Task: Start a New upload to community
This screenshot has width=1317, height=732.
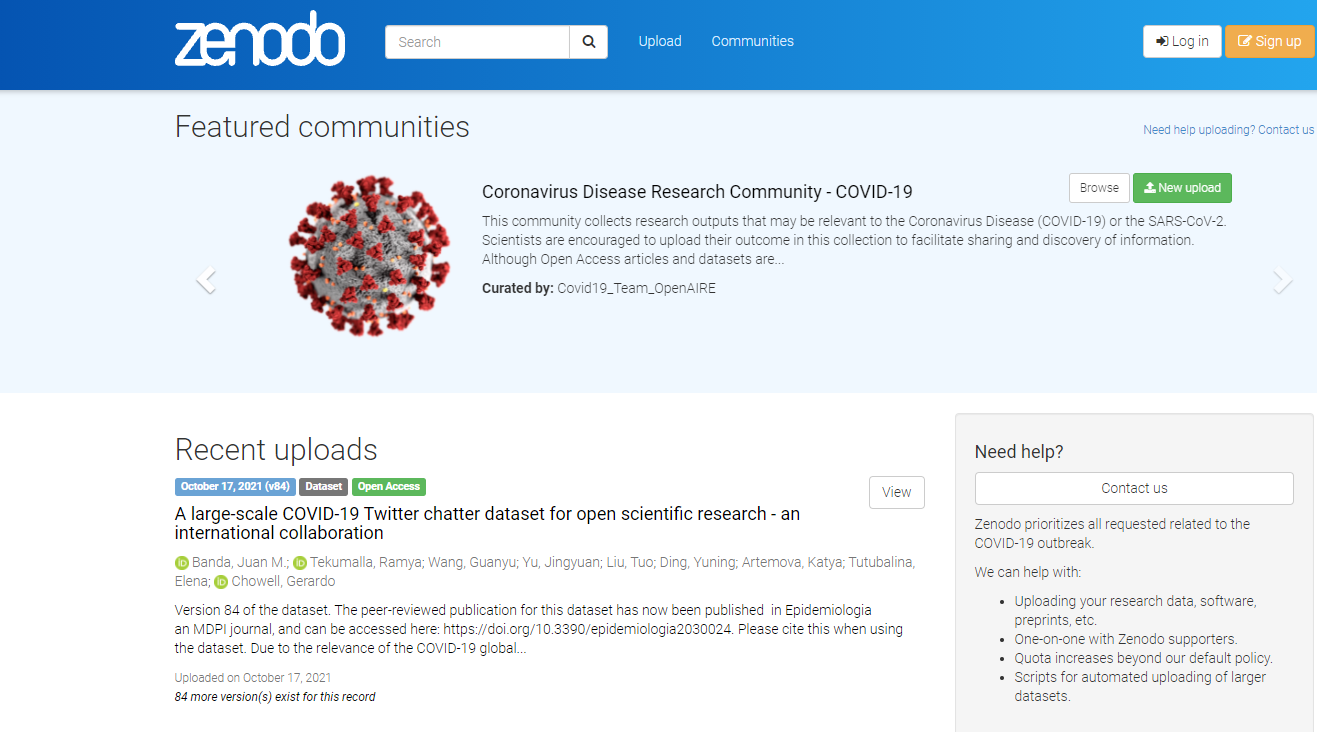Action: click(x=1182, y=188)
